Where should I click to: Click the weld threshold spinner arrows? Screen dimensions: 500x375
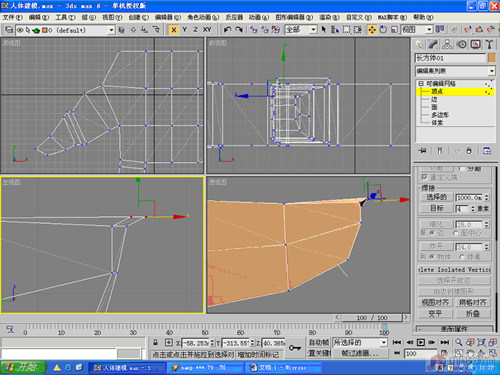tap(487, 197)
